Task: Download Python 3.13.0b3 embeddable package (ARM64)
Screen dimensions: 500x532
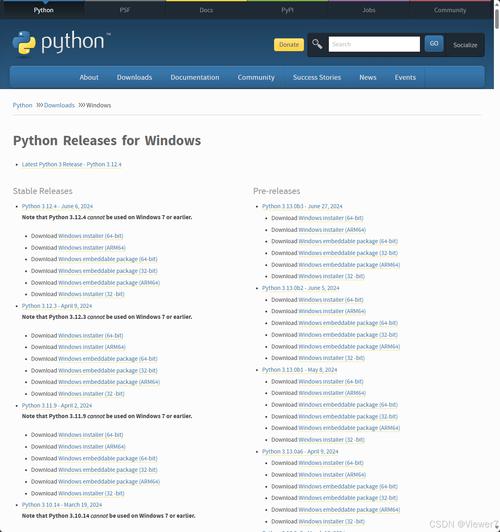Action: pyautogui.click(x=349, y=265)
